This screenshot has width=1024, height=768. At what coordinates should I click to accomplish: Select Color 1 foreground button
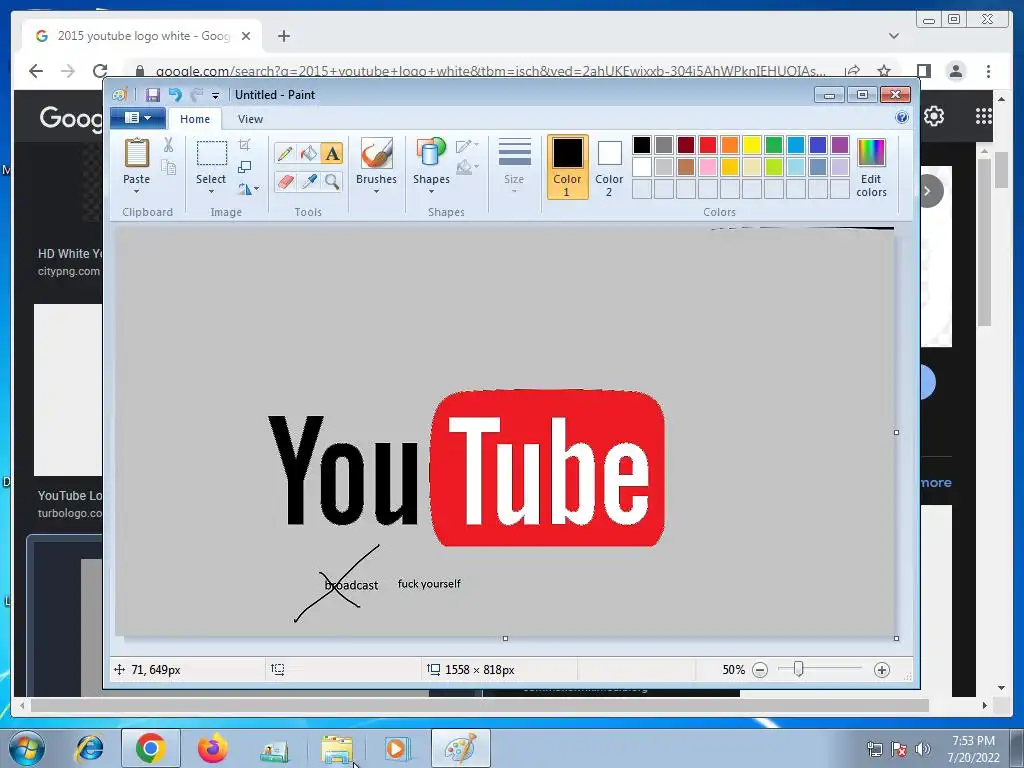coord(567,167)
